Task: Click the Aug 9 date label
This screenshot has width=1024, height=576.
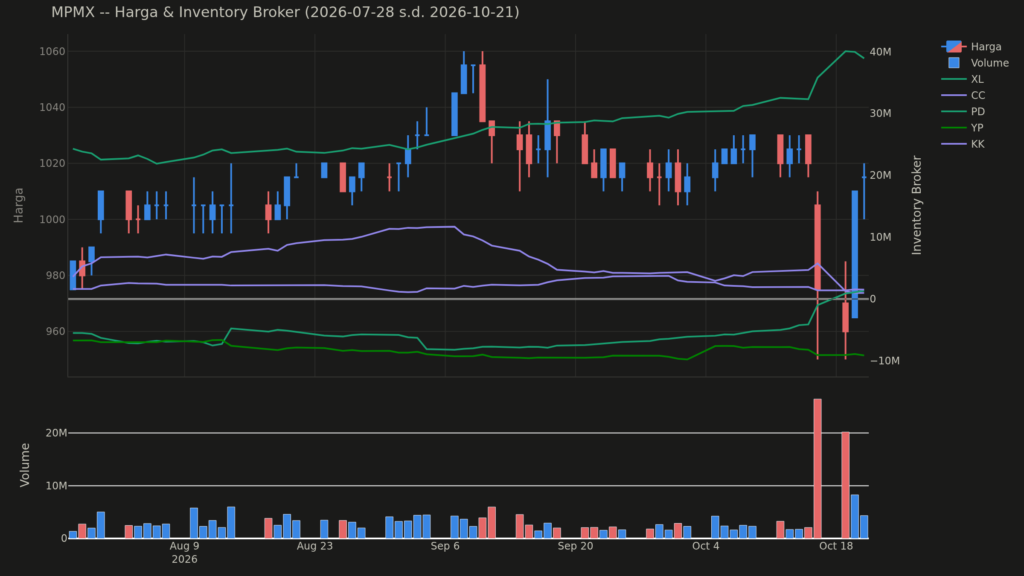Action: coord(184,546)
